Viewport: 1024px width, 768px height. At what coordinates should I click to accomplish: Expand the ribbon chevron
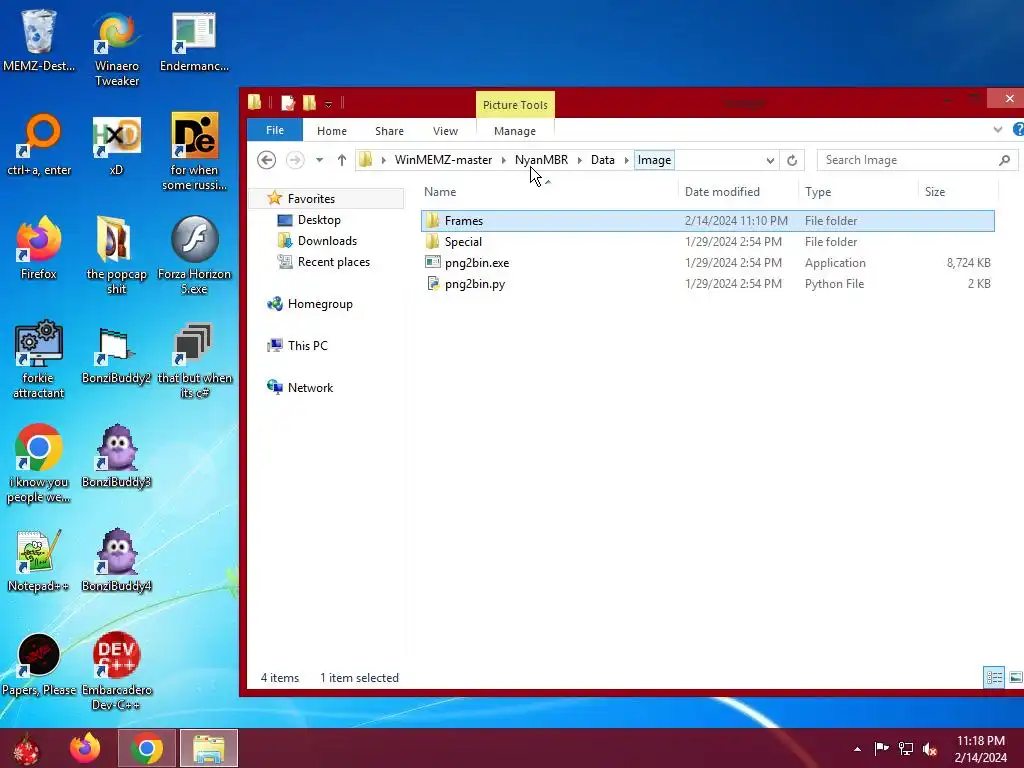point(998,129)
